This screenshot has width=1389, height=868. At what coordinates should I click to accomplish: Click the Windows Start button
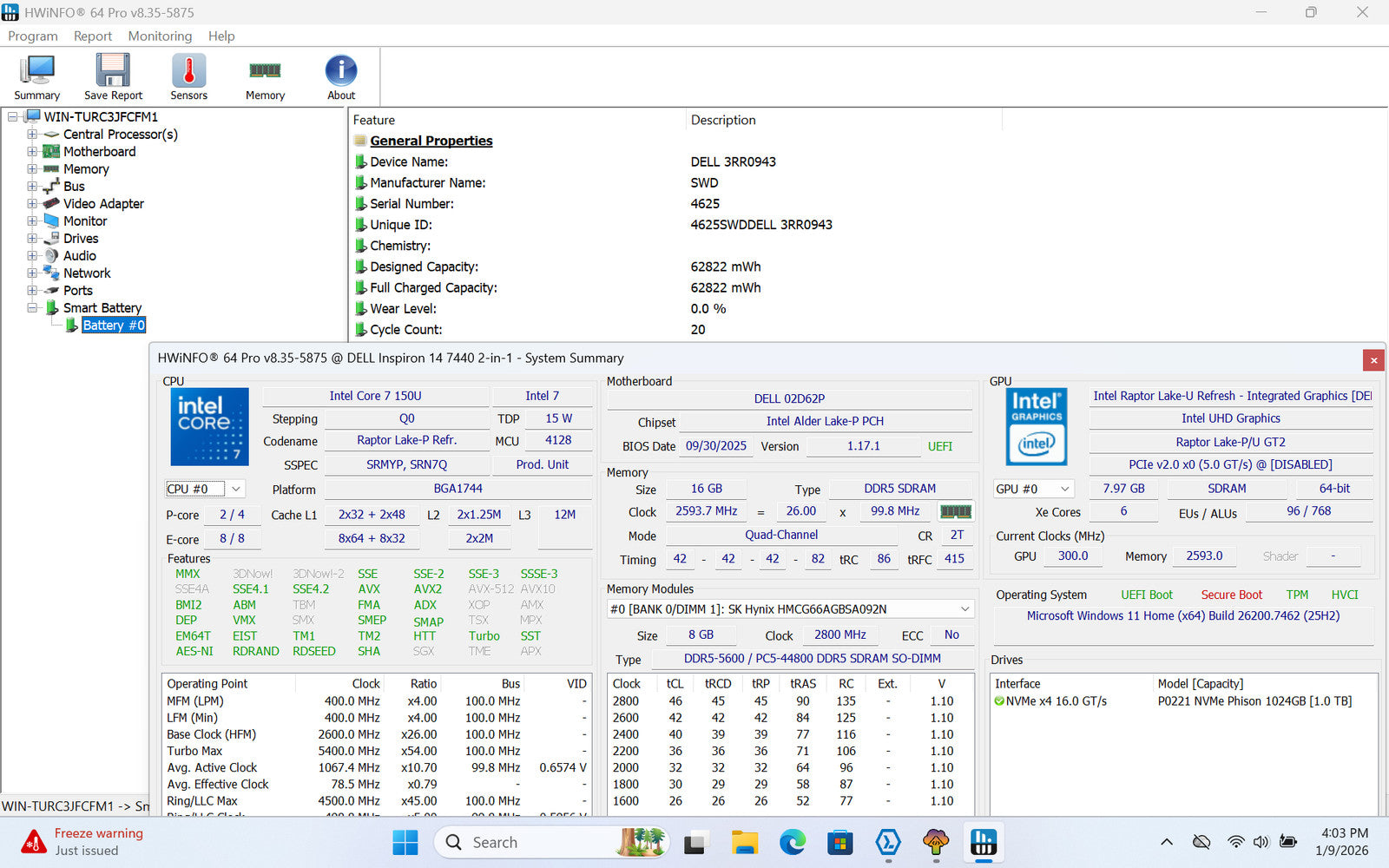point(405,842)
